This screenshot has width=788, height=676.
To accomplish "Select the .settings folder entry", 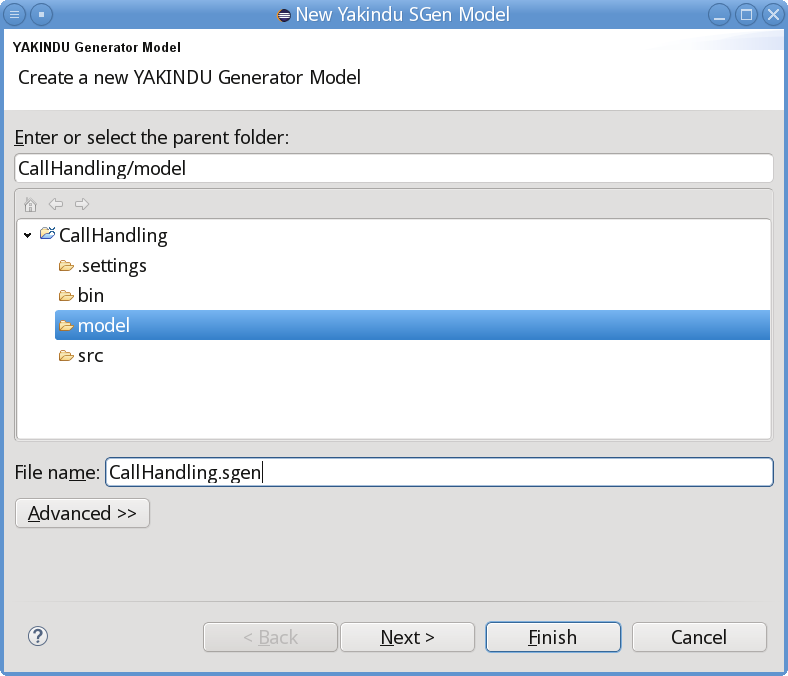I will (x=103, y=265).
